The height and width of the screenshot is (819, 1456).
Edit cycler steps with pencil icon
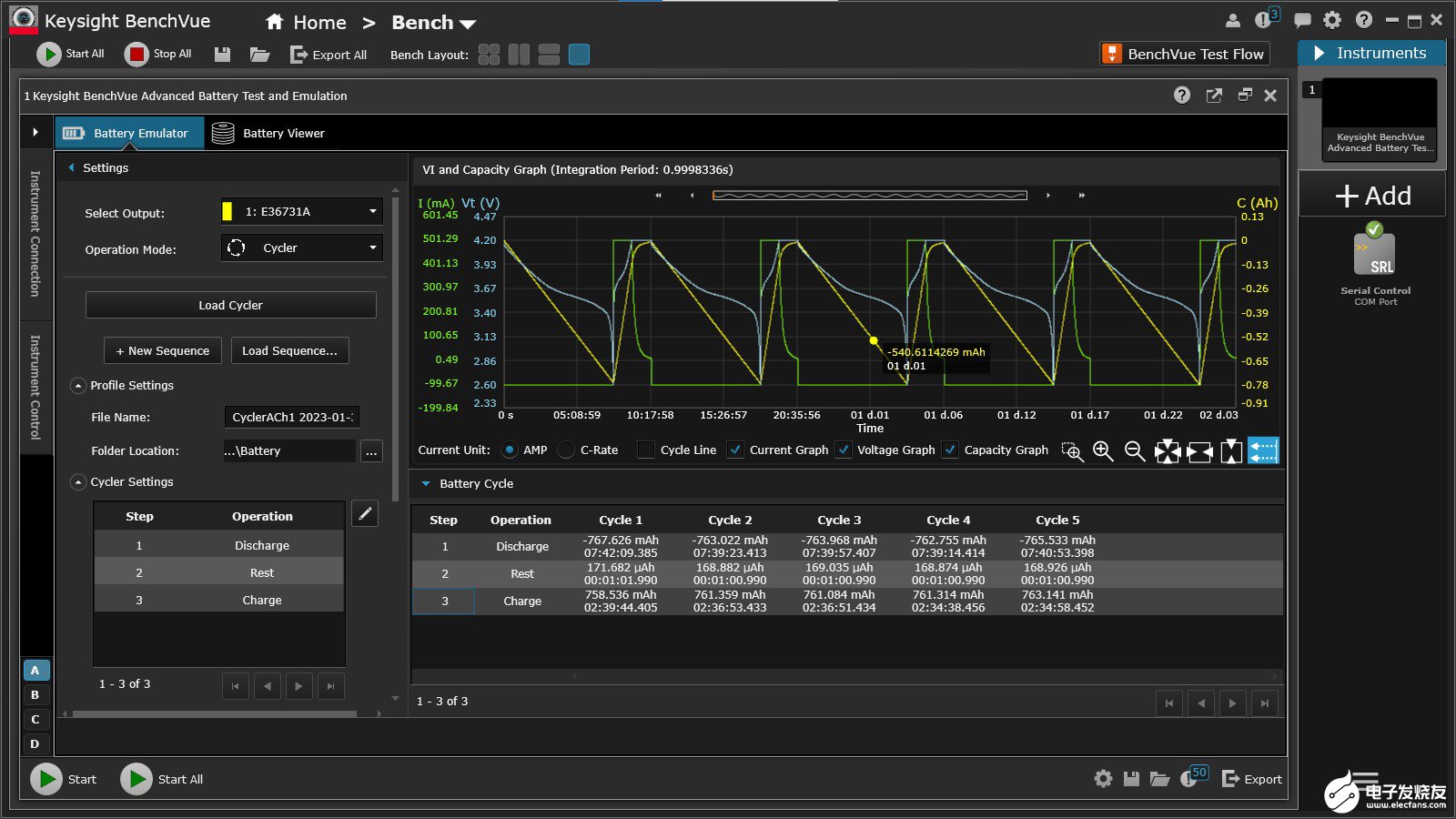point(365,514)
